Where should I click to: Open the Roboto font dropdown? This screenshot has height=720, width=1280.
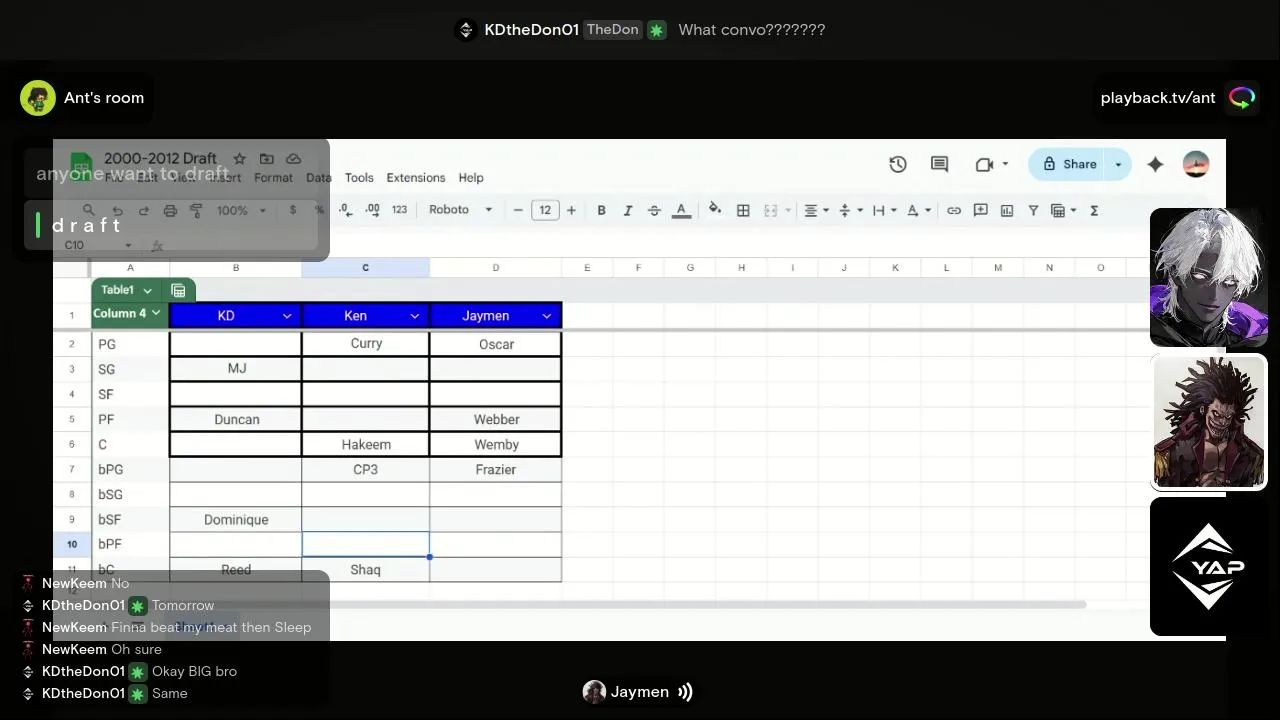(460, 210)
